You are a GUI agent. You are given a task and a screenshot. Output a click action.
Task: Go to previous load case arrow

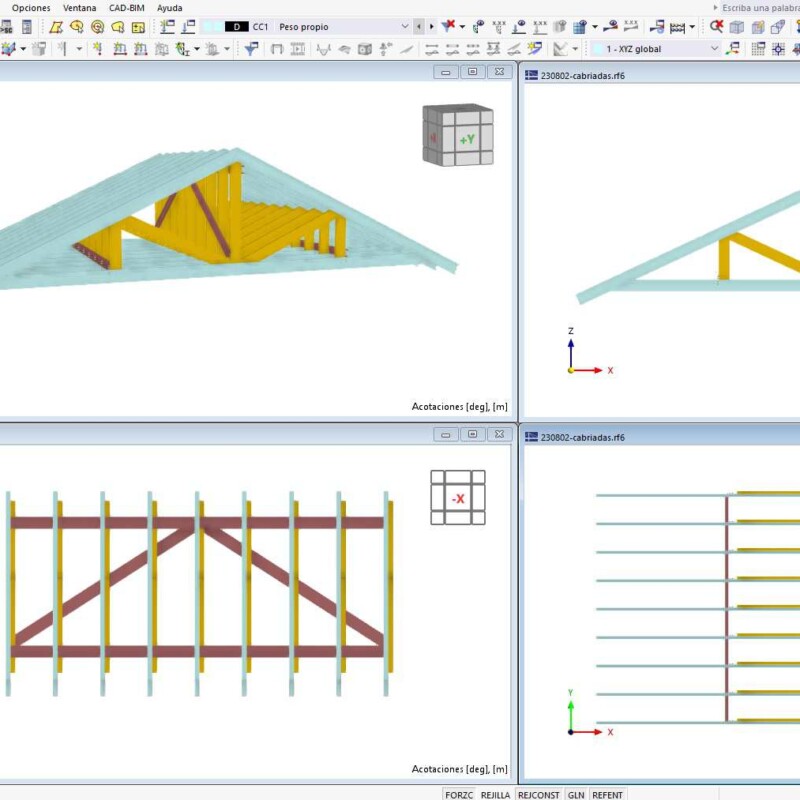(x=419, y=27)
